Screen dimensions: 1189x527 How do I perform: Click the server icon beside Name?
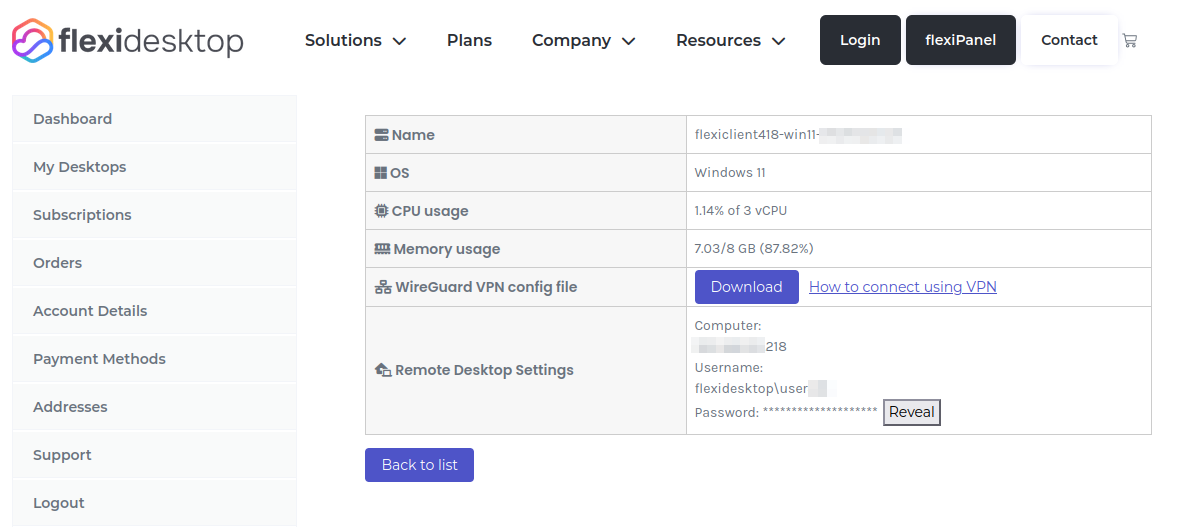pos(381,135)
